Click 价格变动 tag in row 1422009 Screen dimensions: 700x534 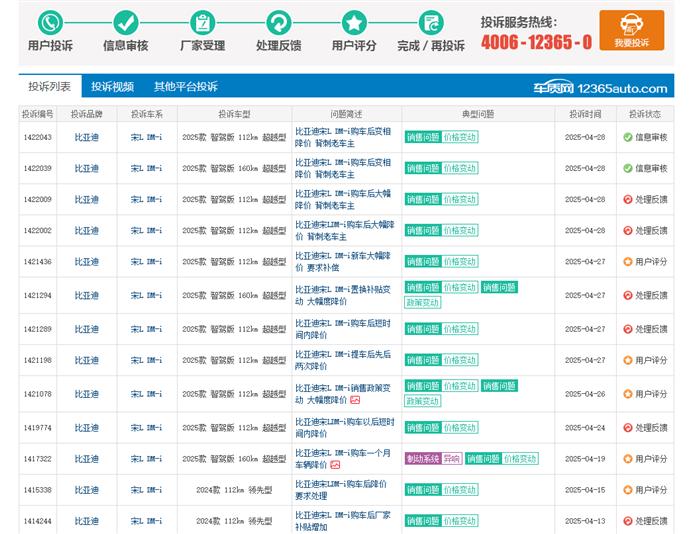click(460, 199)
